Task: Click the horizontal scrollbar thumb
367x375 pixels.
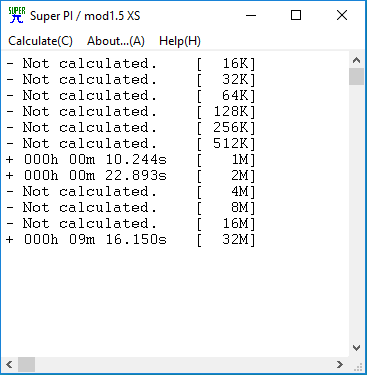Action: (x=26, y=364)
